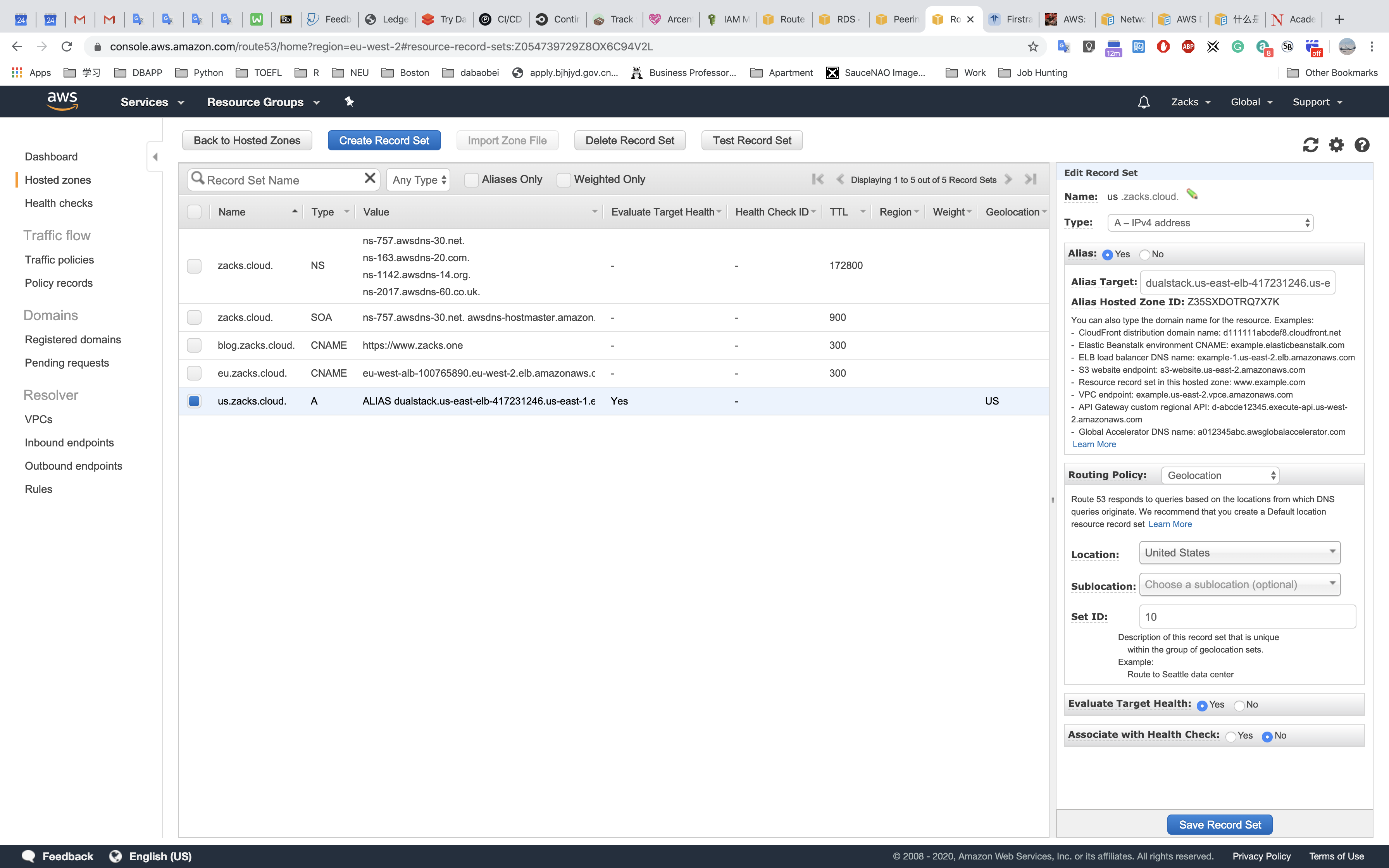
Task: Click Save Record Set button
Action: coord(1219,824)
